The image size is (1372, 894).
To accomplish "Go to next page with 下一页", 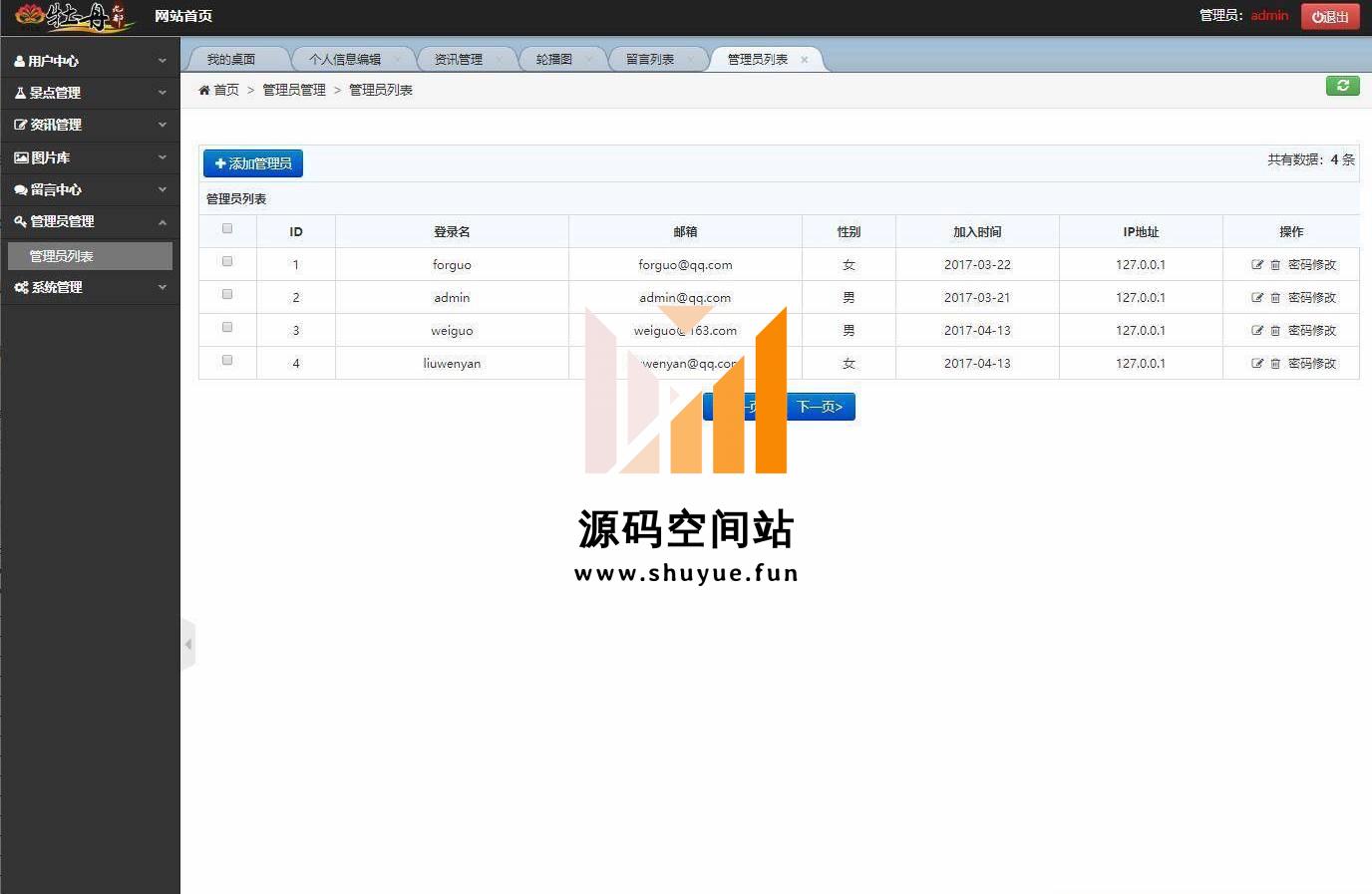I will click(x=820, y=407).
